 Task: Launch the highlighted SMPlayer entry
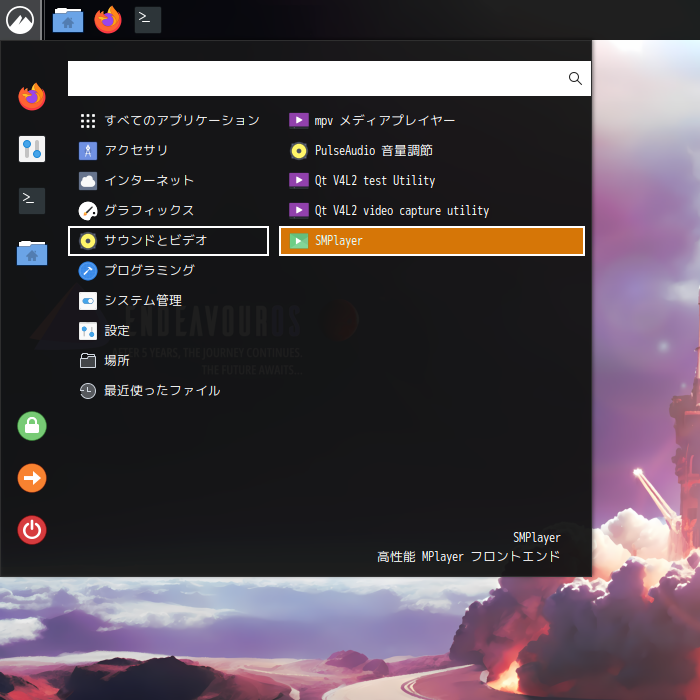coord(432,241)
